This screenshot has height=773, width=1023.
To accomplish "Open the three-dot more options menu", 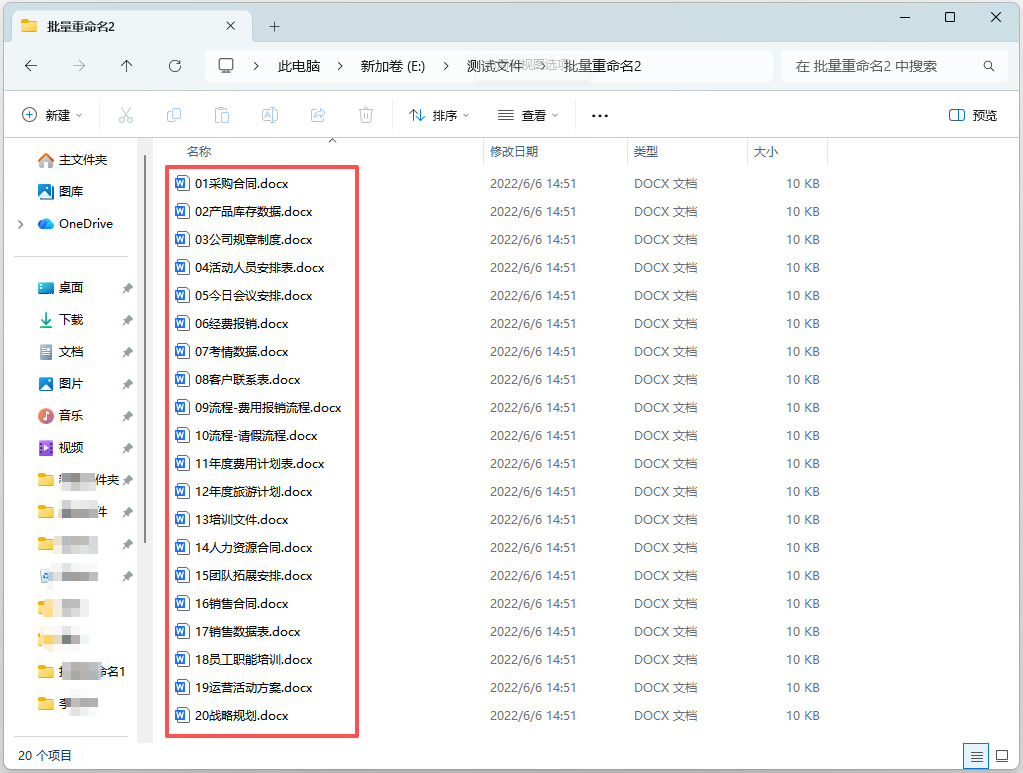I will 600,115.
